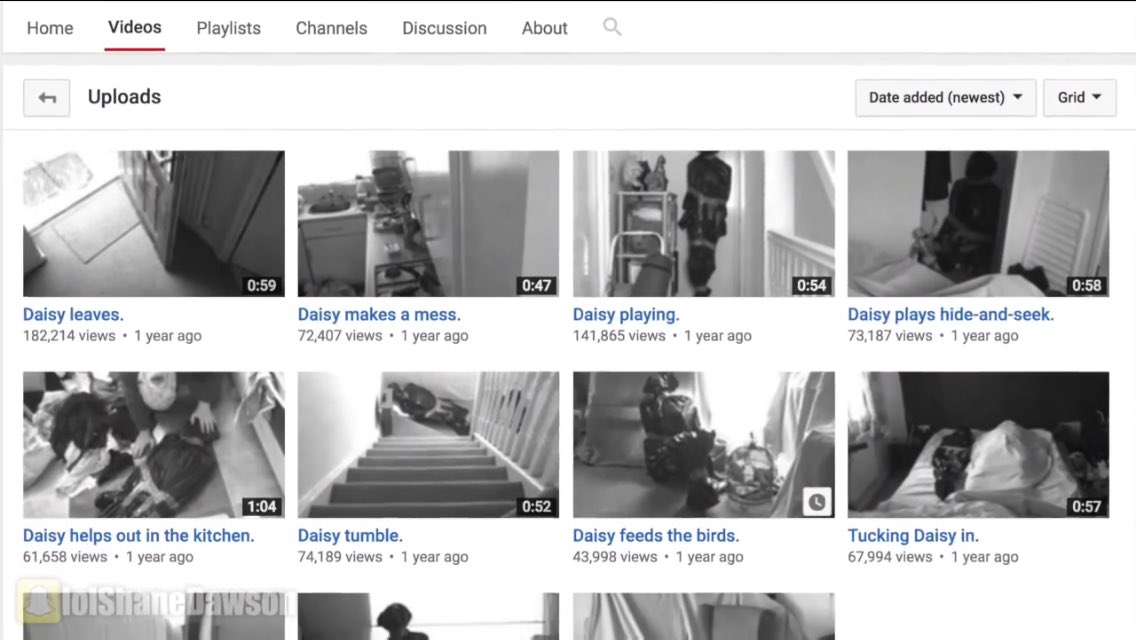Open the 'Tucking Daisy in.' title link

913,536
